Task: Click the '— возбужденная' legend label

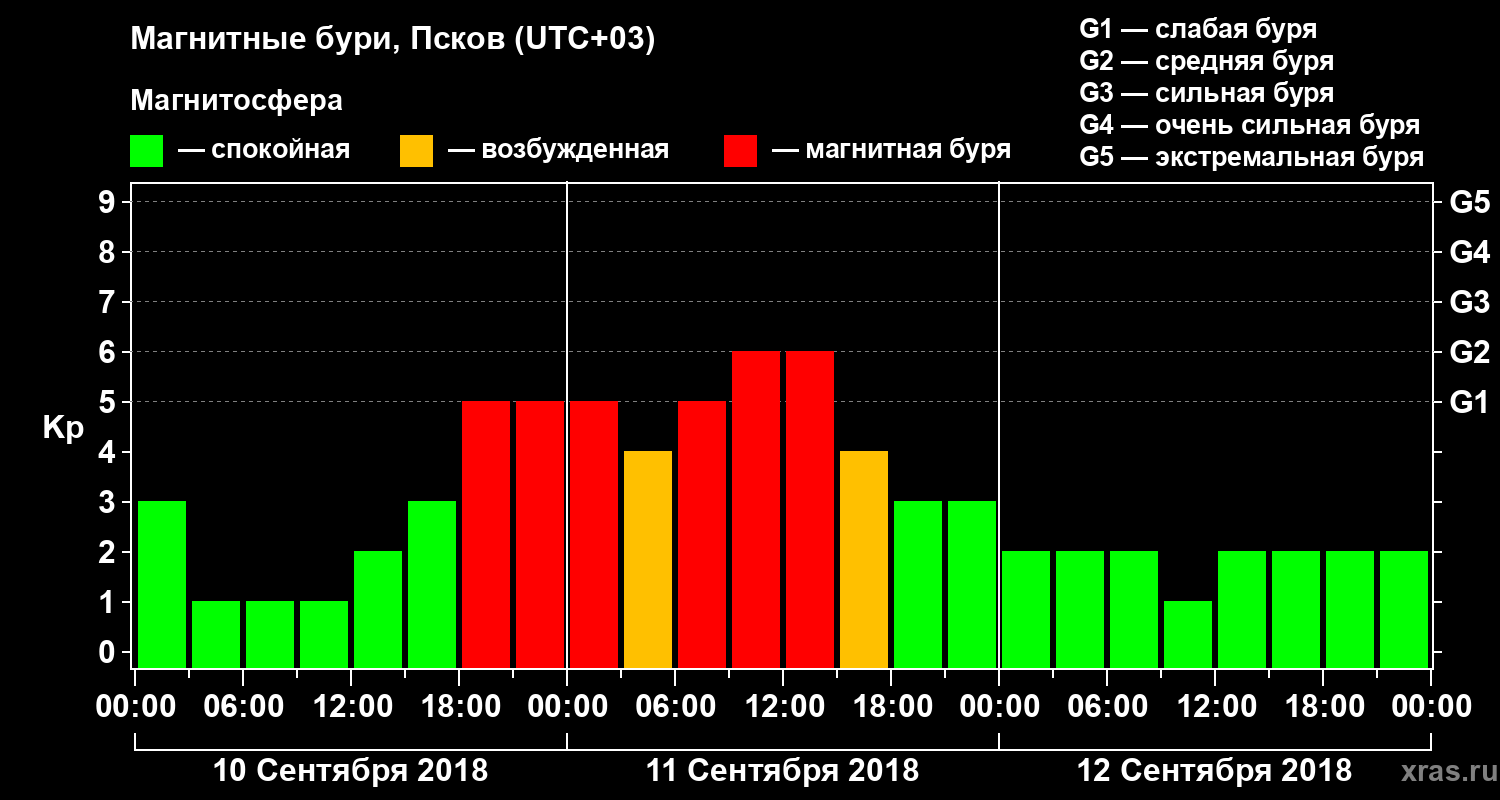Action: (559, 151)
